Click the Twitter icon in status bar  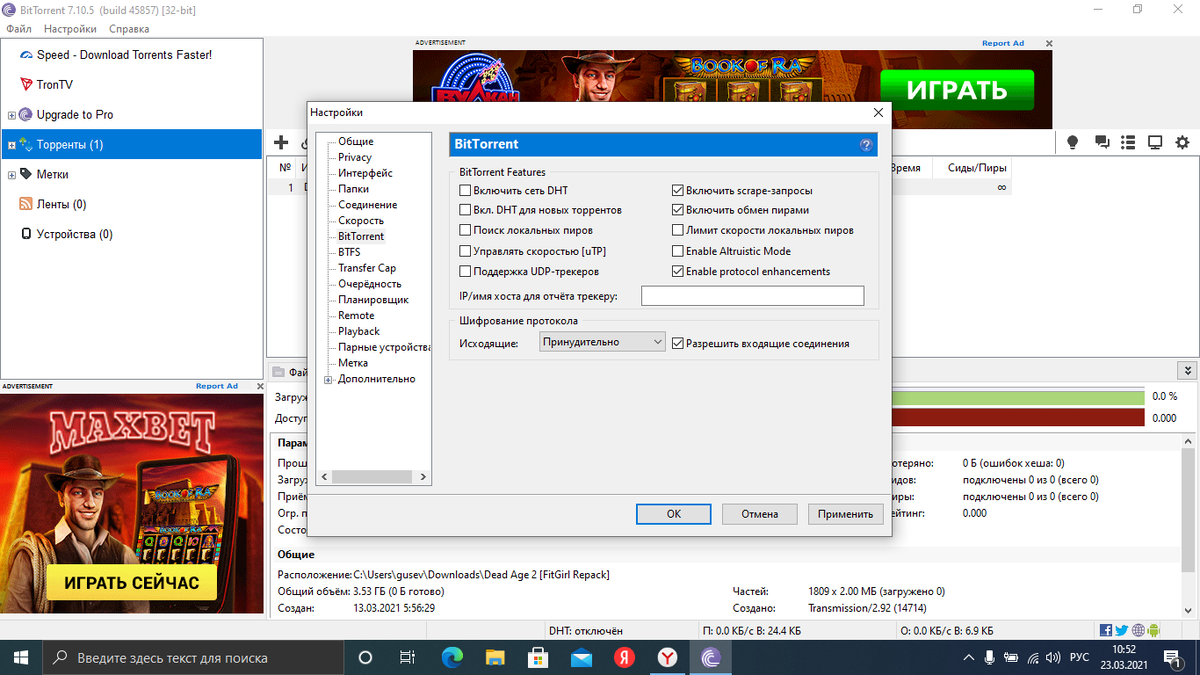tap(1122, 630)
